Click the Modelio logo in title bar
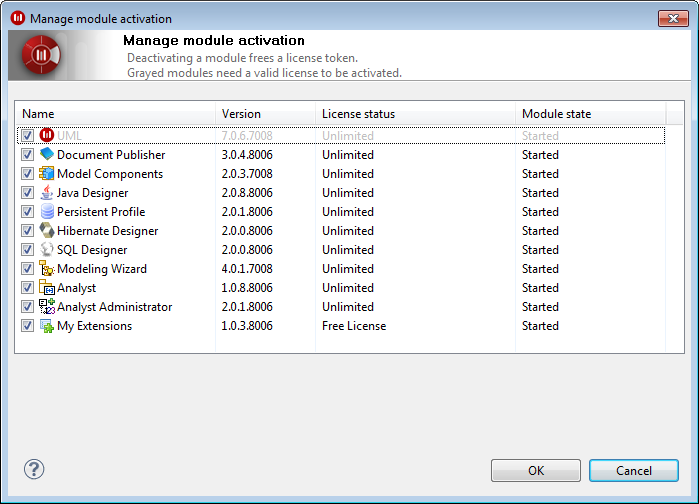The height and width of the screenshot is (504, 699). coord(18,18)
